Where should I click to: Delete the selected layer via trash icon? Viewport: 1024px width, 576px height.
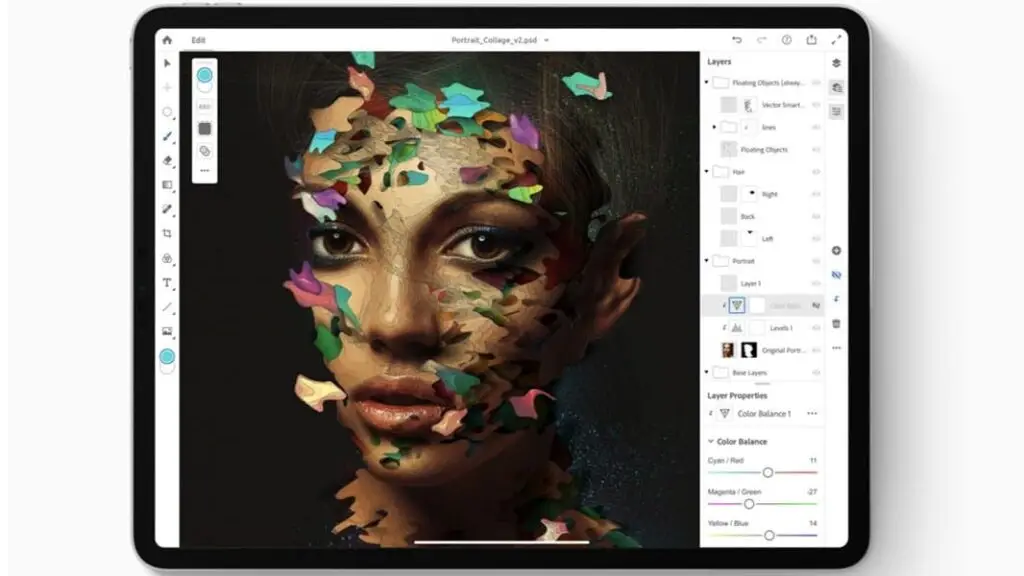pos(837,323)
